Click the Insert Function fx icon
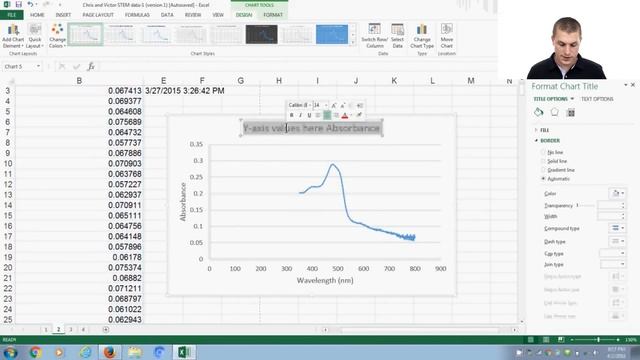The width and height of the screenshot is (640, 360). [x=91, y=66]
